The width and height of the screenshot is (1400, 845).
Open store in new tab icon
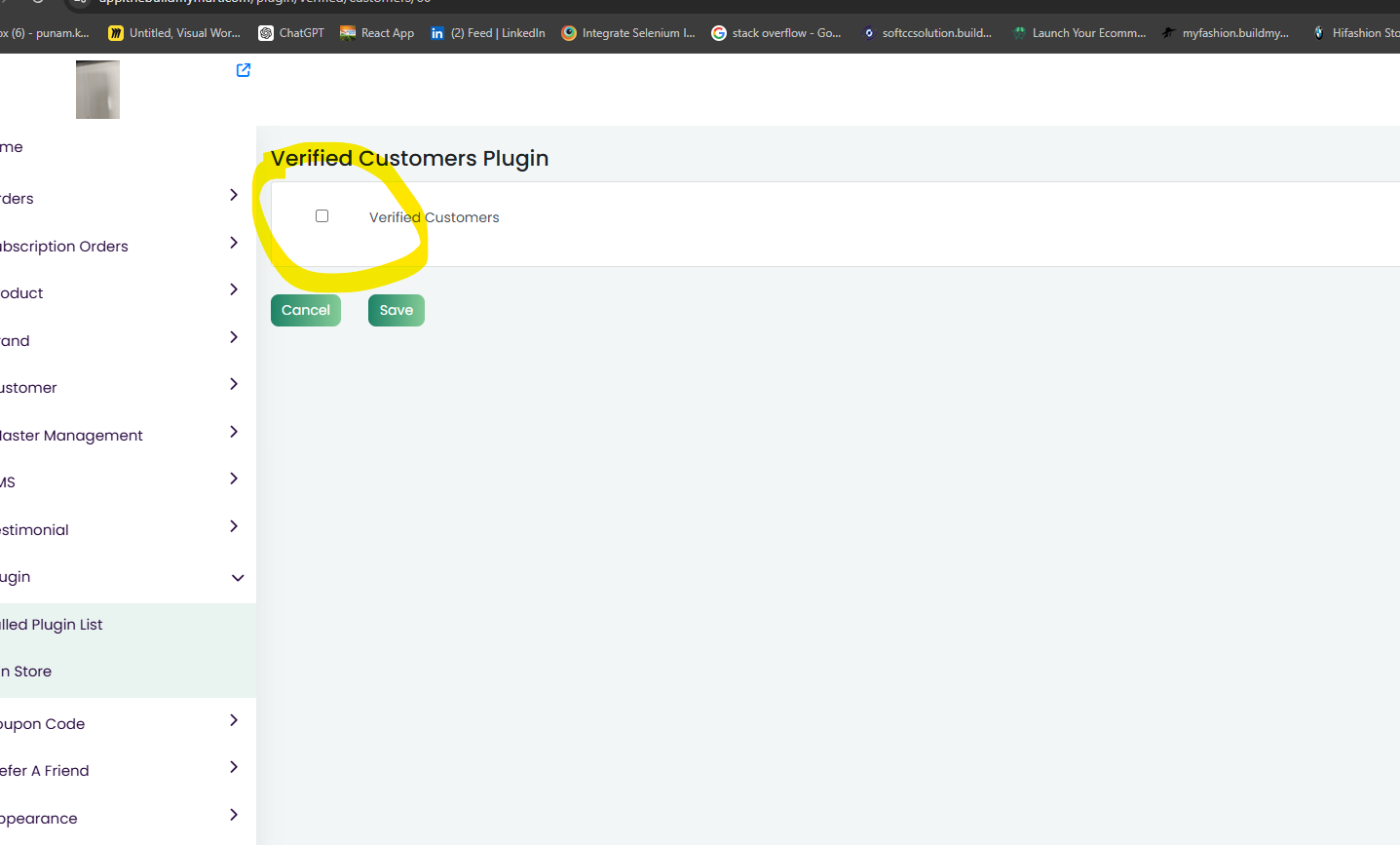tap(244, 70)
